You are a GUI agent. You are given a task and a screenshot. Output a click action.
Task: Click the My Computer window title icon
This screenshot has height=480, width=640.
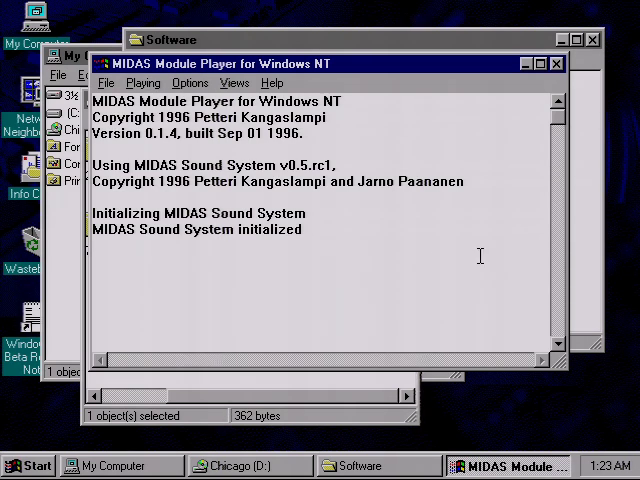[53, 56]
